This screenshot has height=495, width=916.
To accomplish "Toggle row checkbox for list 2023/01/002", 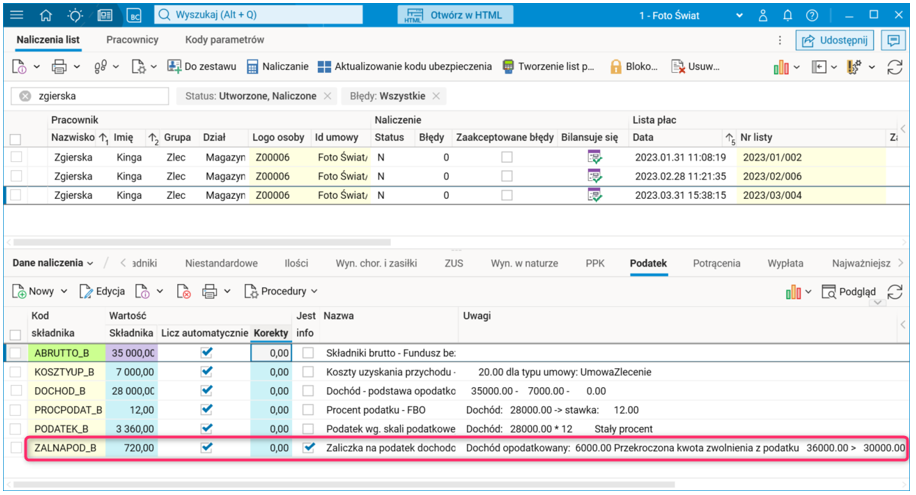I will 16,157.
